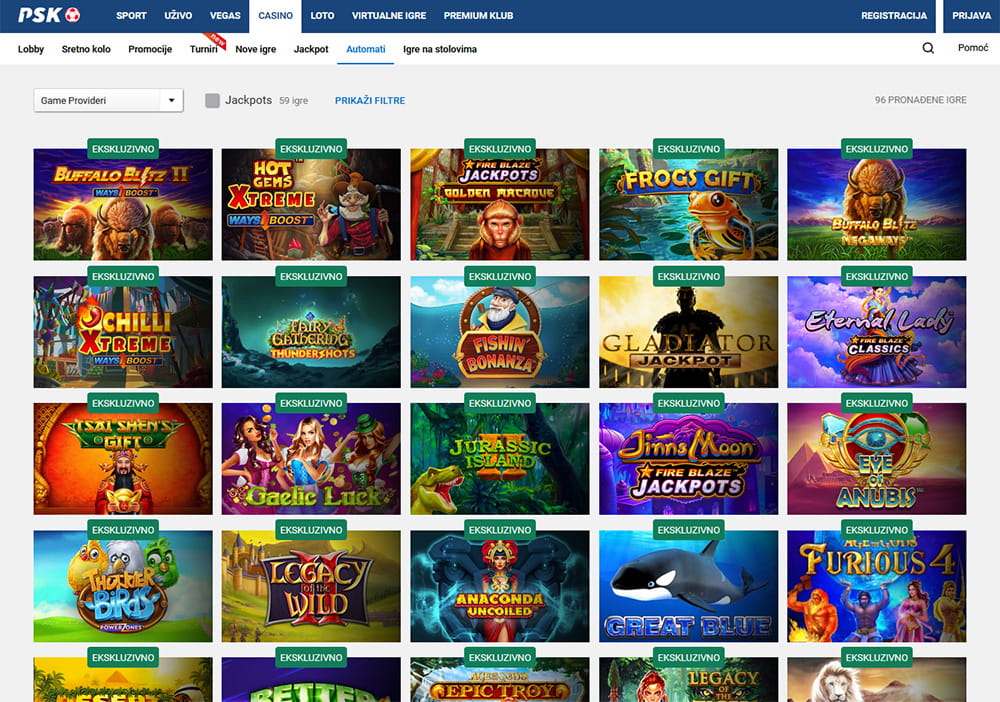The height and width of the screenshot is (702, 1000).
Task: Open Golden Macaque Fire Blaze game
Action: point(500,204)
